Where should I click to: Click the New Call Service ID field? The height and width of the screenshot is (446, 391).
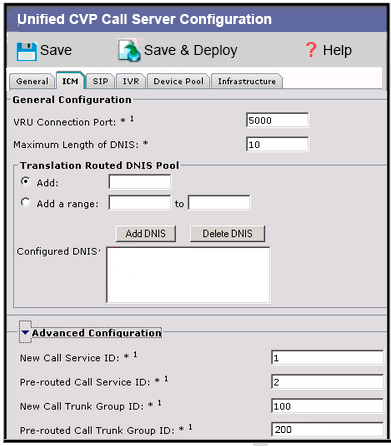[x=327, y=358]
